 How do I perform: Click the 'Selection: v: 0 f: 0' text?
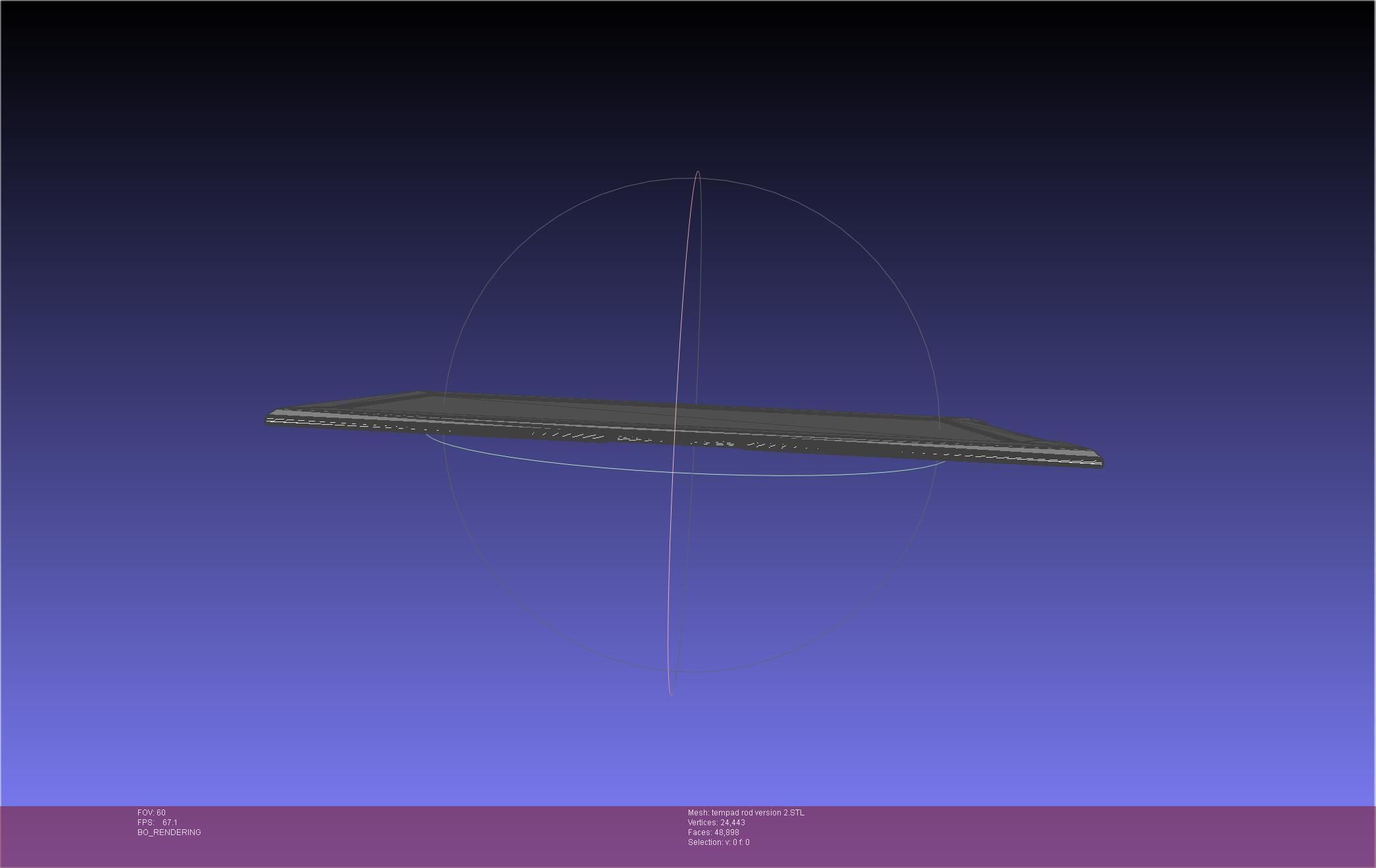point(718,842)
